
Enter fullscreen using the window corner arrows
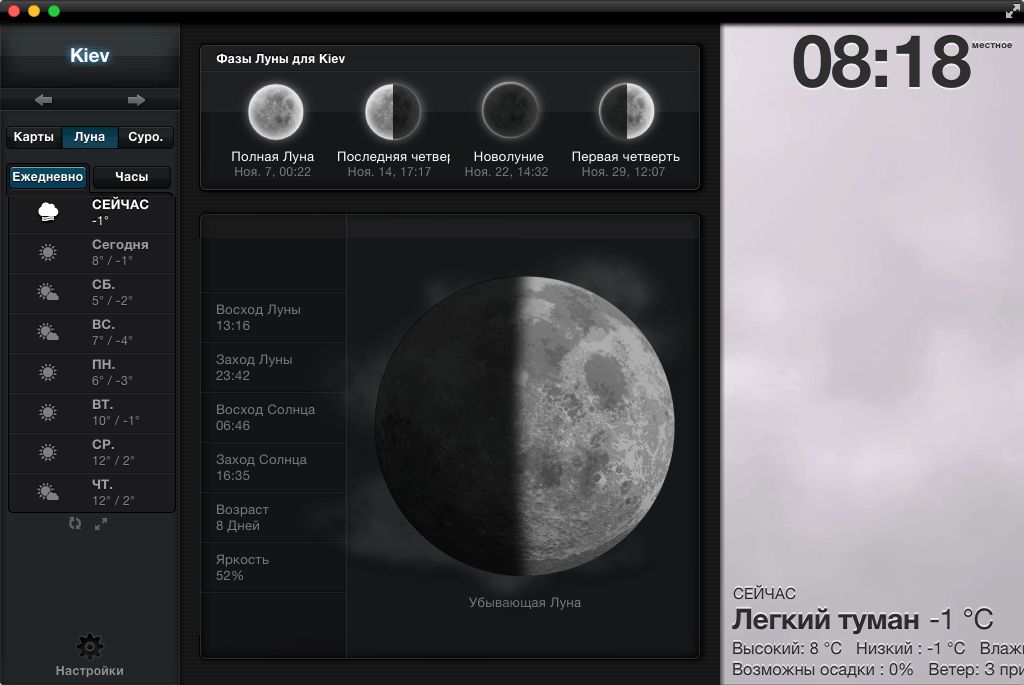1012,10
